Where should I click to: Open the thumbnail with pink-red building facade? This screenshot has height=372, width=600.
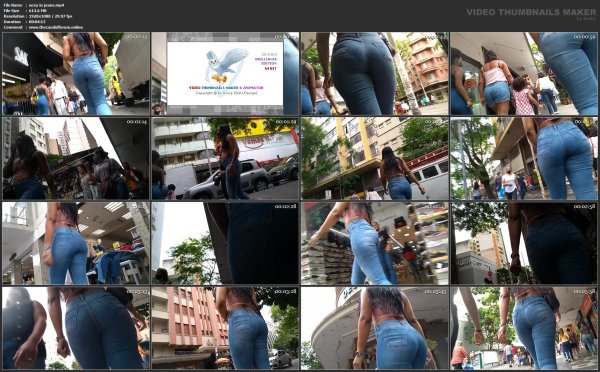225,328
